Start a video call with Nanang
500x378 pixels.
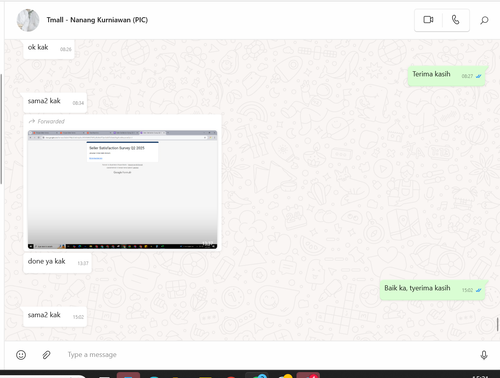tap(428, 20)
